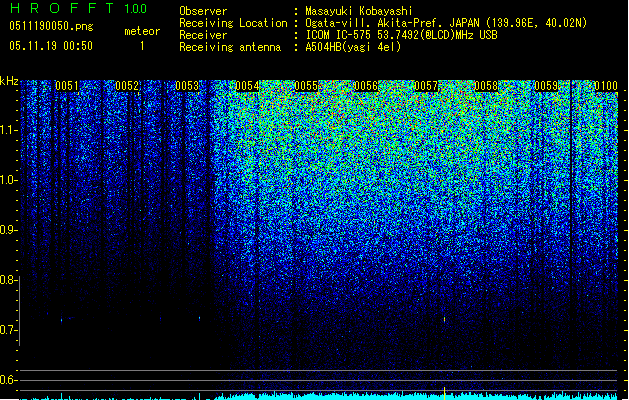Screen dimensions: 629x400
Task: Click the 0.8 kHz axis label
Action: point(8,280)
